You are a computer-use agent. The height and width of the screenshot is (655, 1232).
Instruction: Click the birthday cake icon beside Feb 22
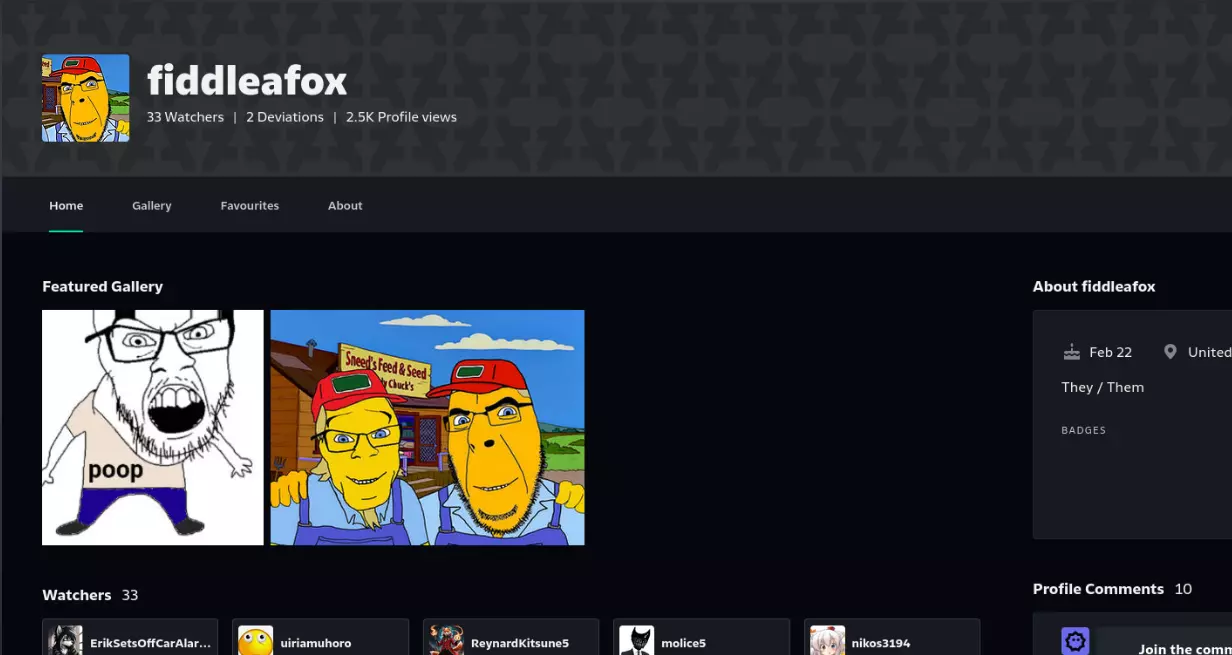[x=1072, y=352]
